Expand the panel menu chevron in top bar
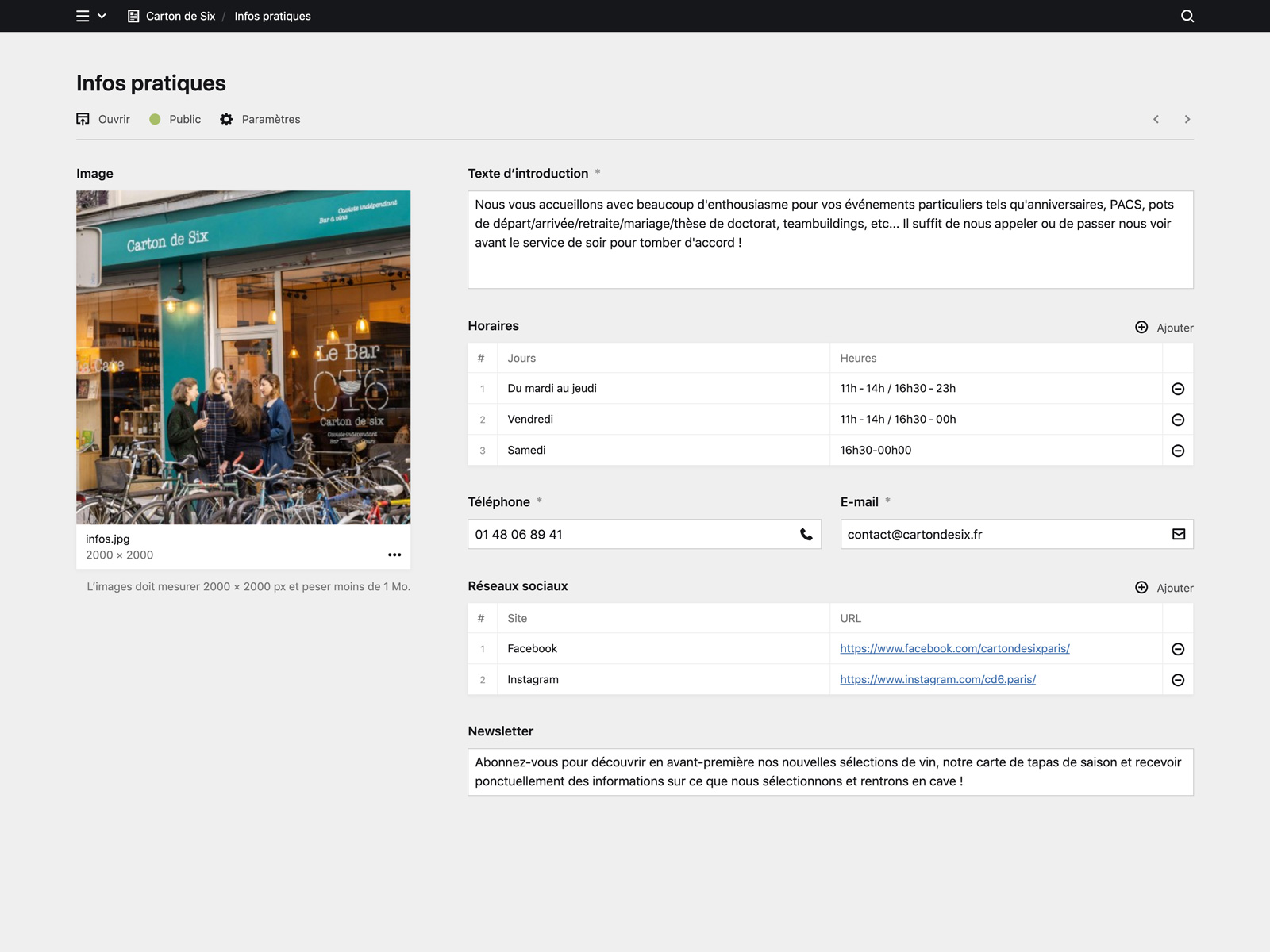Viewport: 1270px width, 952px height. [x=101, y=16]
